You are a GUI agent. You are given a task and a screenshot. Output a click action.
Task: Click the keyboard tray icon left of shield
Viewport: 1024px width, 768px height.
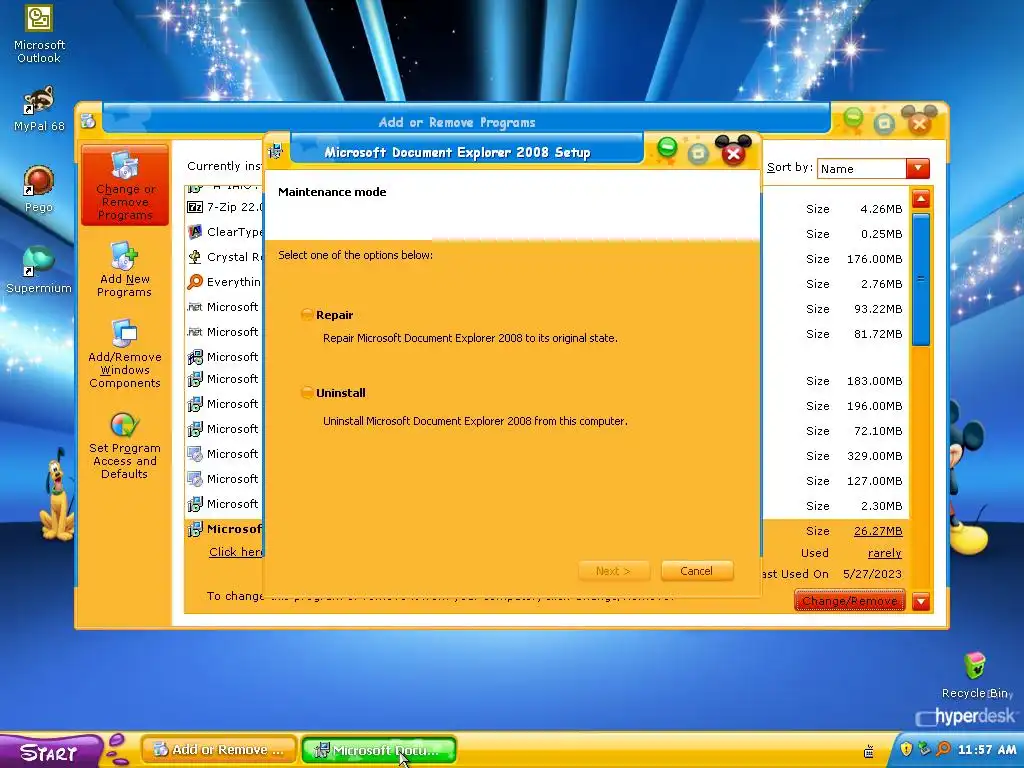[869, 751]
